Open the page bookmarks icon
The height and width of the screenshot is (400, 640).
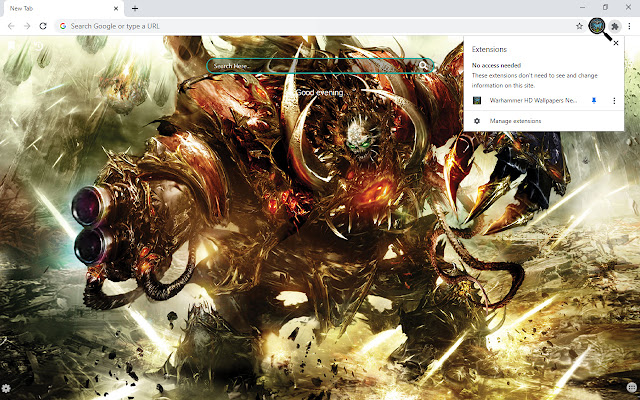pos(11,46)
